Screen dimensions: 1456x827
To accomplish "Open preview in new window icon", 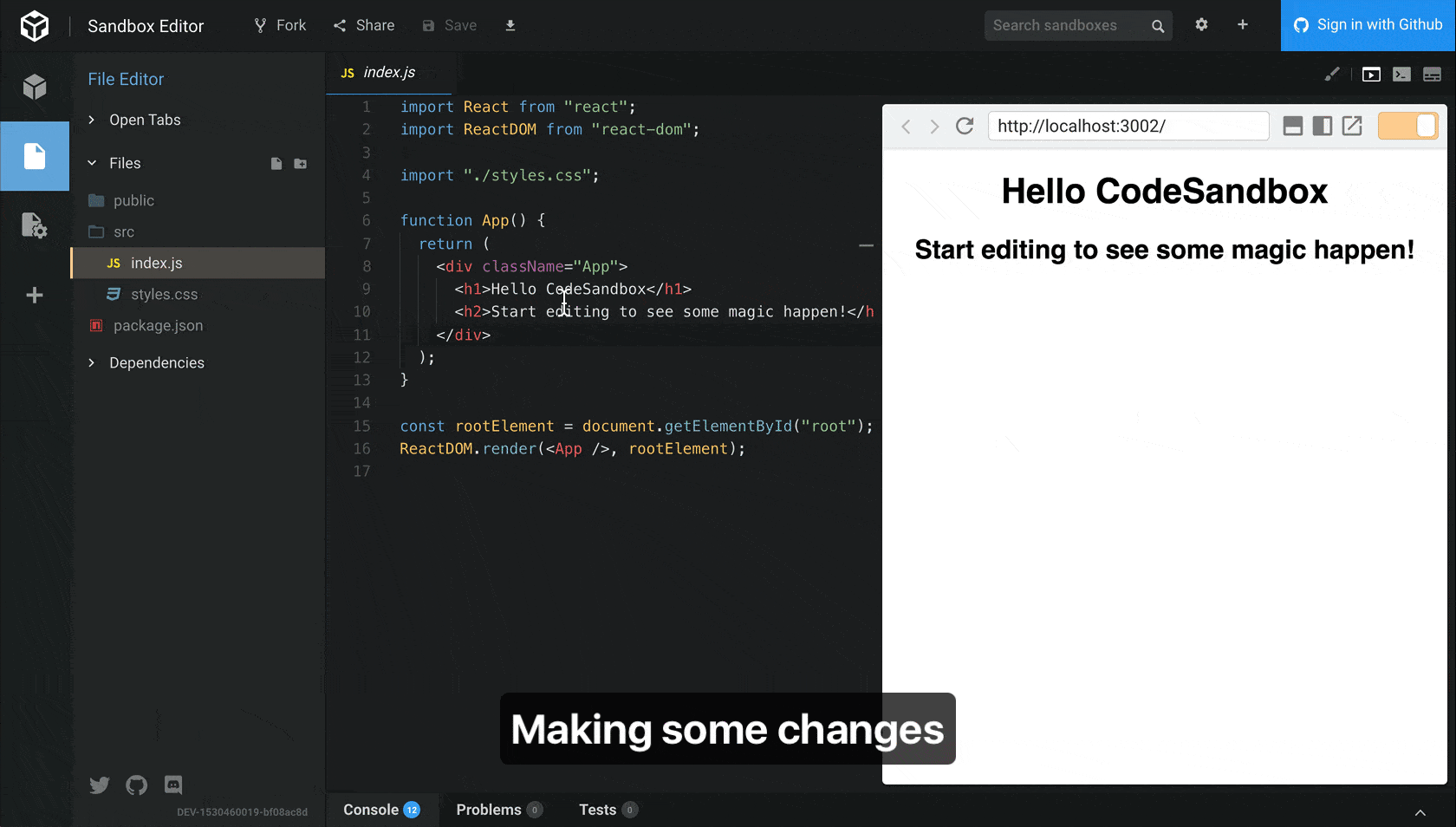I will point(1352,127).
